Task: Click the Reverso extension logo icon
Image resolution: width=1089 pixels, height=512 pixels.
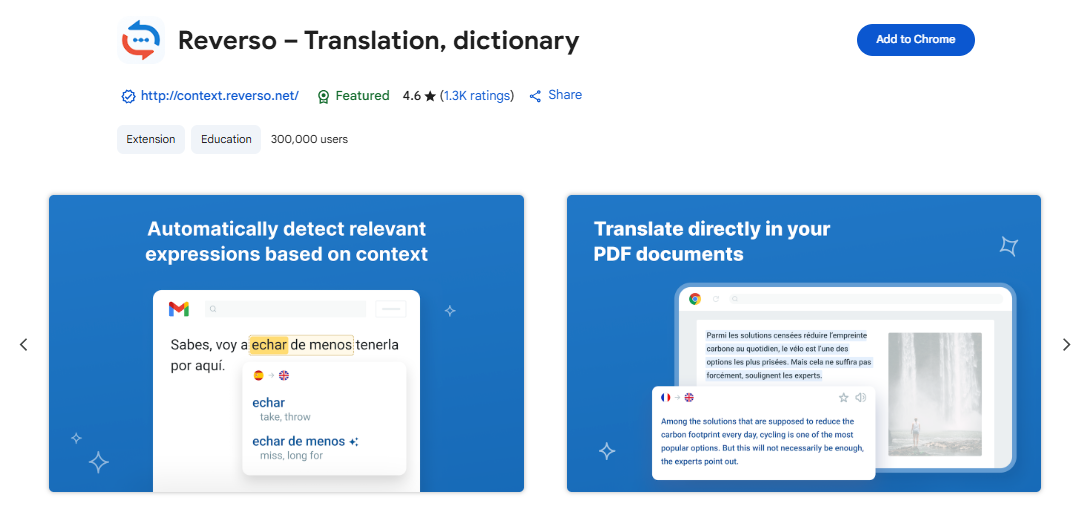Action: pyautogui.click(x=141, y=40)
